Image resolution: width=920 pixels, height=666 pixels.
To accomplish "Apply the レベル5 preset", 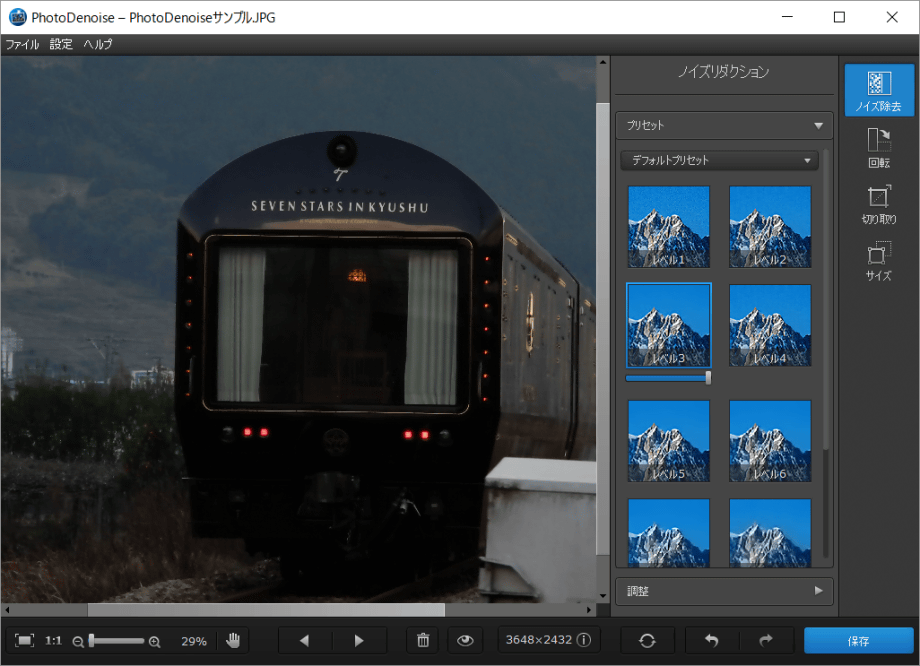I will (x=669, y=441).
